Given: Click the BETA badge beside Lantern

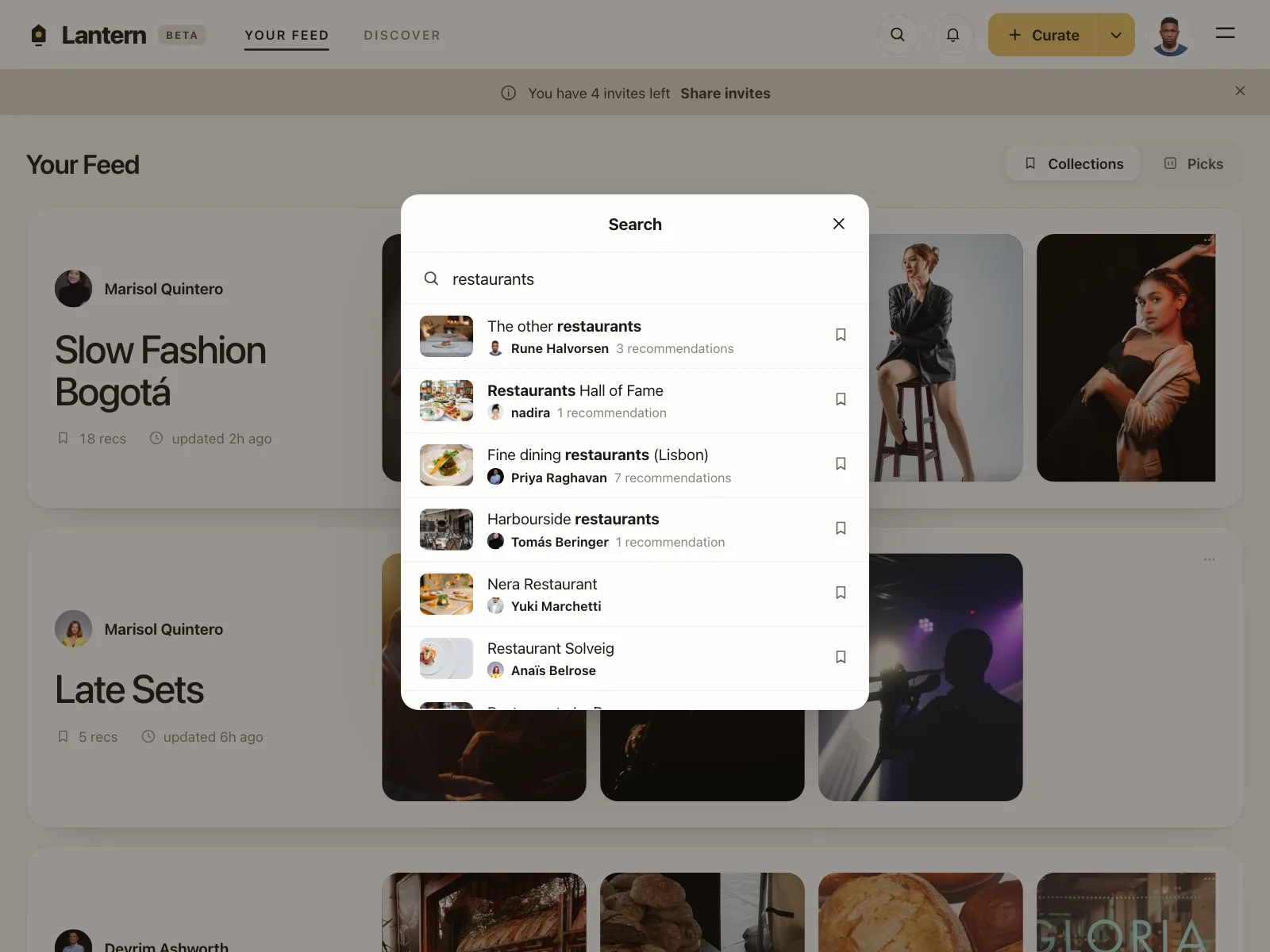Looking at the screenshot, I should [182, 35].
